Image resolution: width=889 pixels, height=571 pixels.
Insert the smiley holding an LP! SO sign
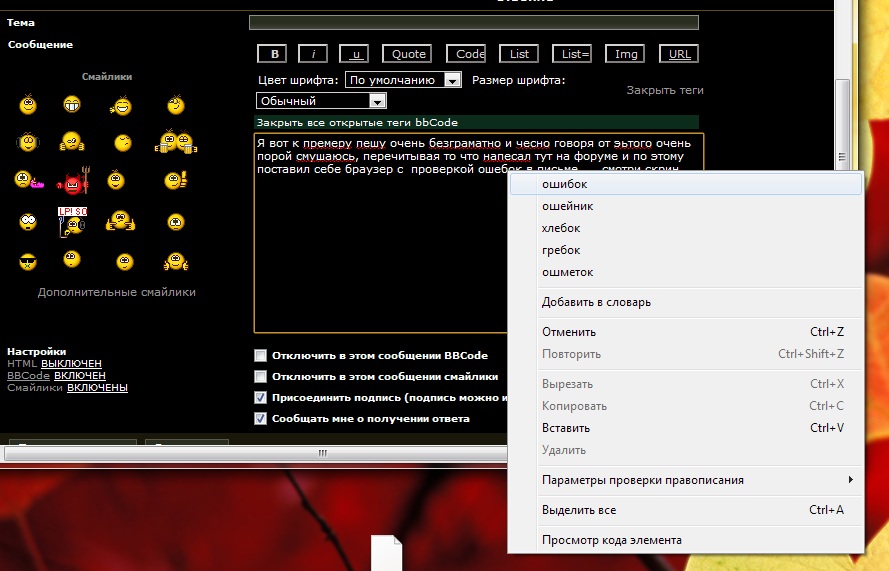[72, 221]
